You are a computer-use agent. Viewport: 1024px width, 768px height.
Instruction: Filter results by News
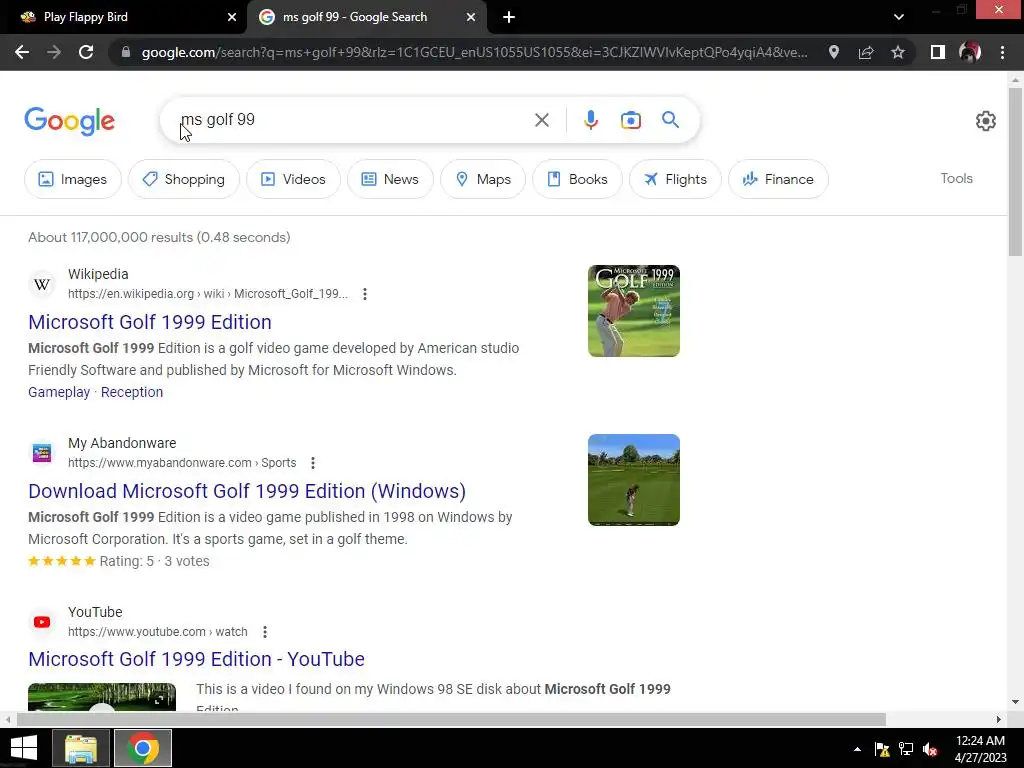[390, 179]
